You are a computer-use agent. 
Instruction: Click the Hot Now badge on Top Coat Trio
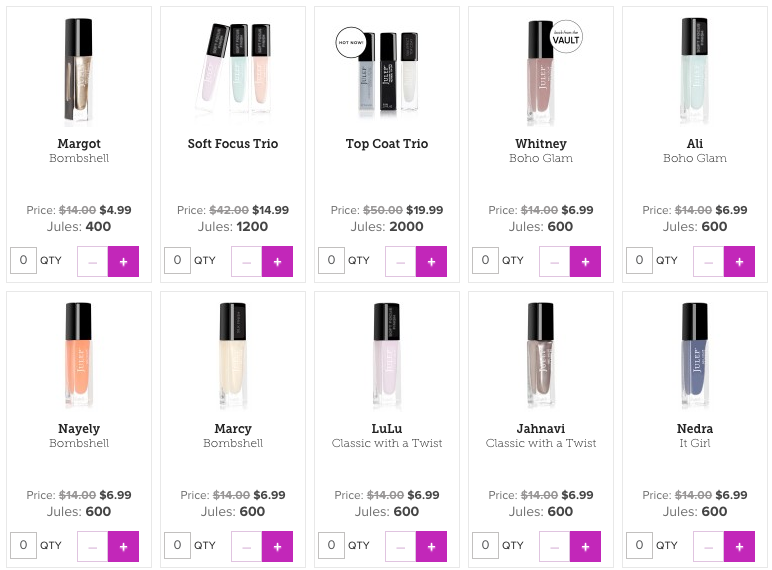point(350,43)
